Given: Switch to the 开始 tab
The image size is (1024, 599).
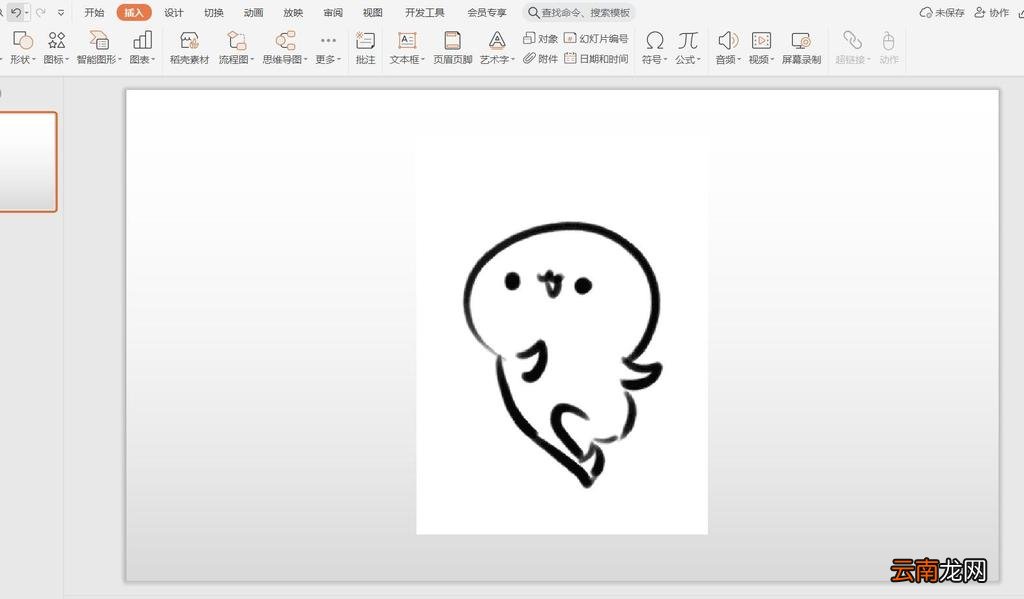Looking at the screenshot, I should pos(94,12).
